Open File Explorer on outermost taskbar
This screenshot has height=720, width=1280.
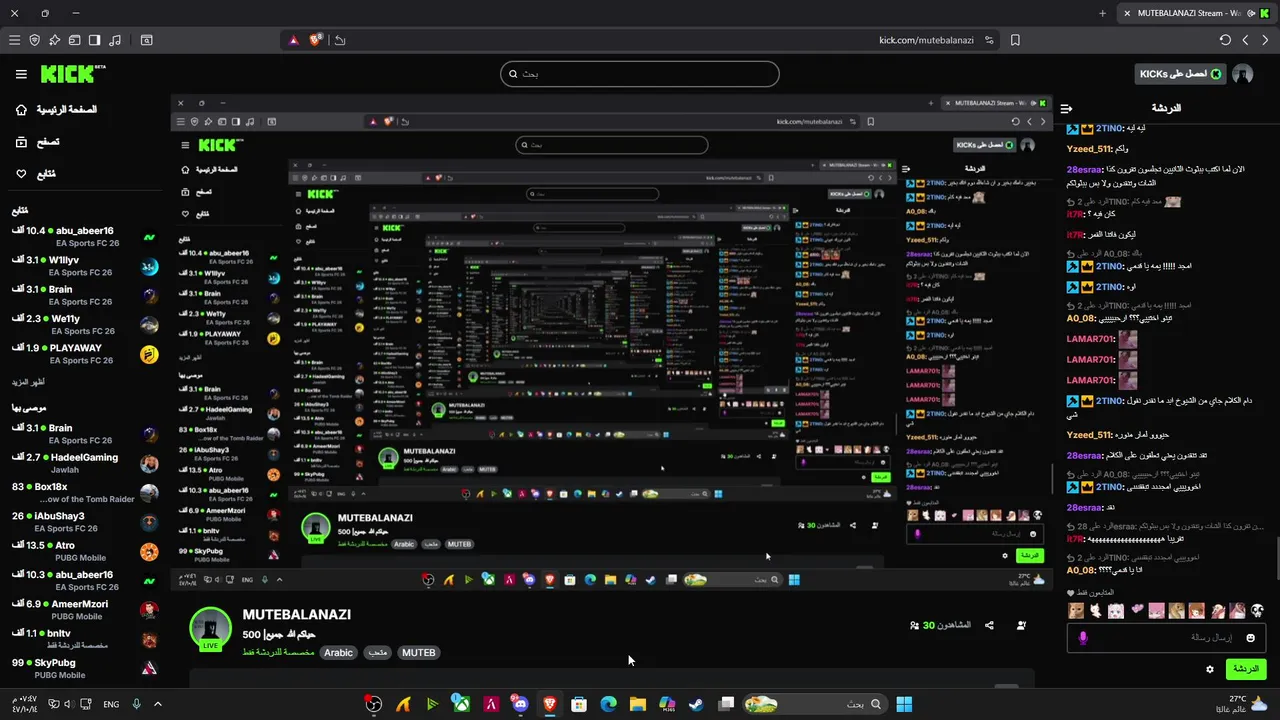637,704
